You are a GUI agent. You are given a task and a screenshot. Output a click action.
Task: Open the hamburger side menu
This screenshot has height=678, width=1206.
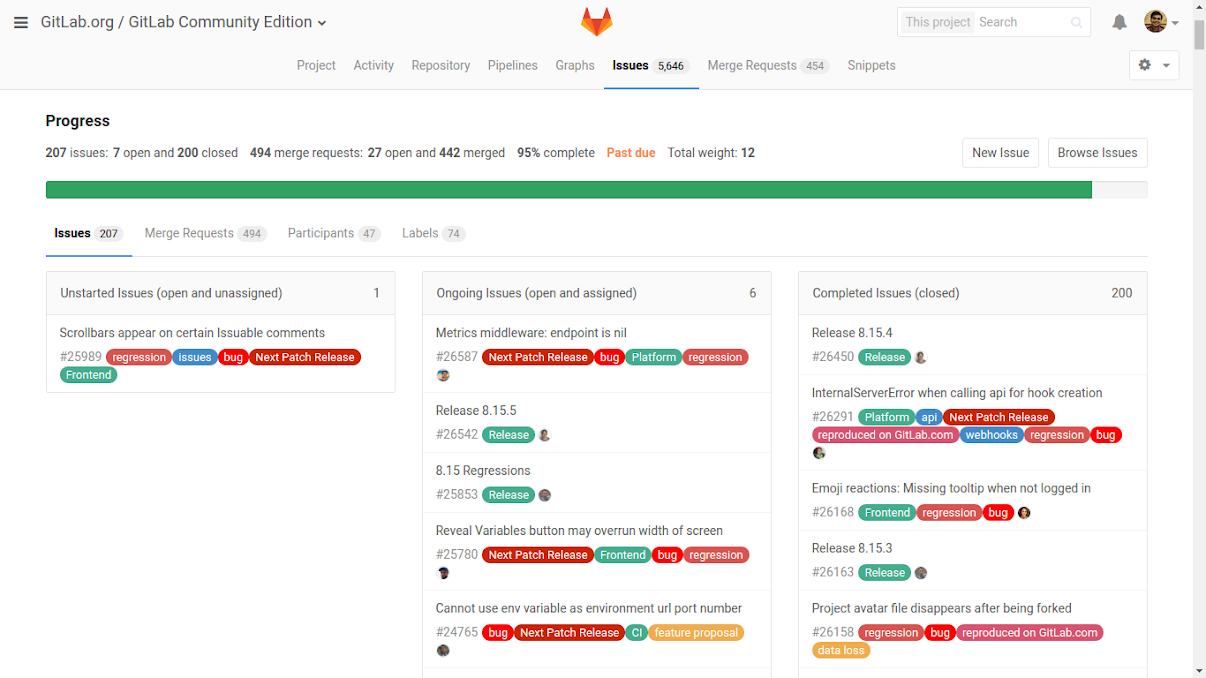[21, 22]
